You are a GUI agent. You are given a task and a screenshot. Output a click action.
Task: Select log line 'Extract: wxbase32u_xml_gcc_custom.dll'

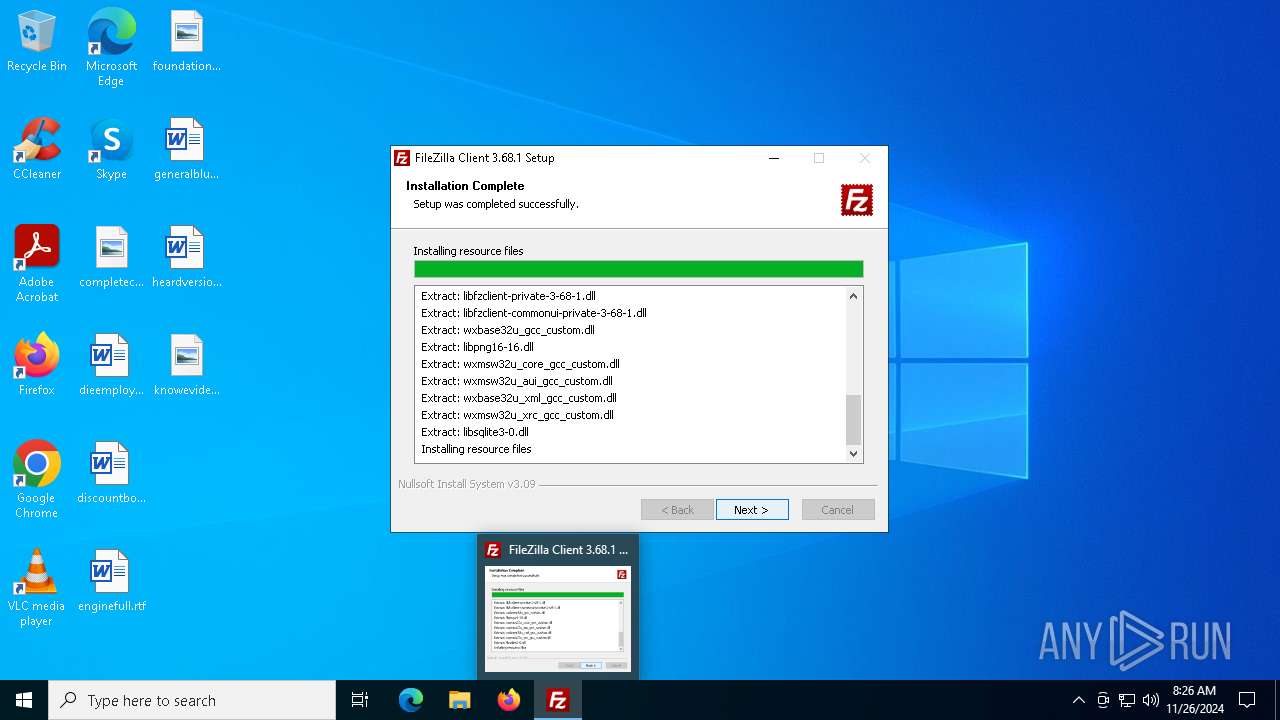click(519, 398)
